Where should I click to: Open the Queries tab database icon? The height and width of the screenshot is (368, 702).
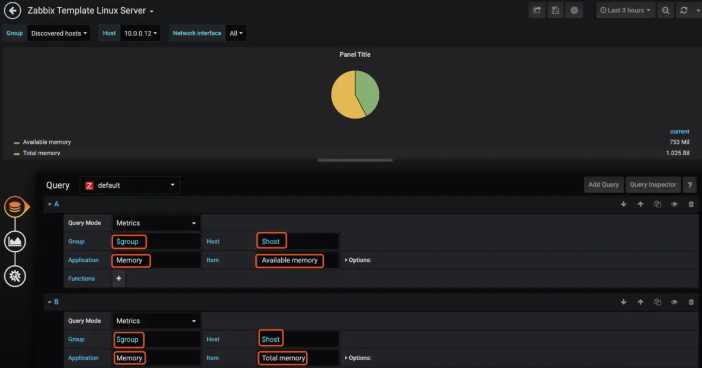(15, 207)
